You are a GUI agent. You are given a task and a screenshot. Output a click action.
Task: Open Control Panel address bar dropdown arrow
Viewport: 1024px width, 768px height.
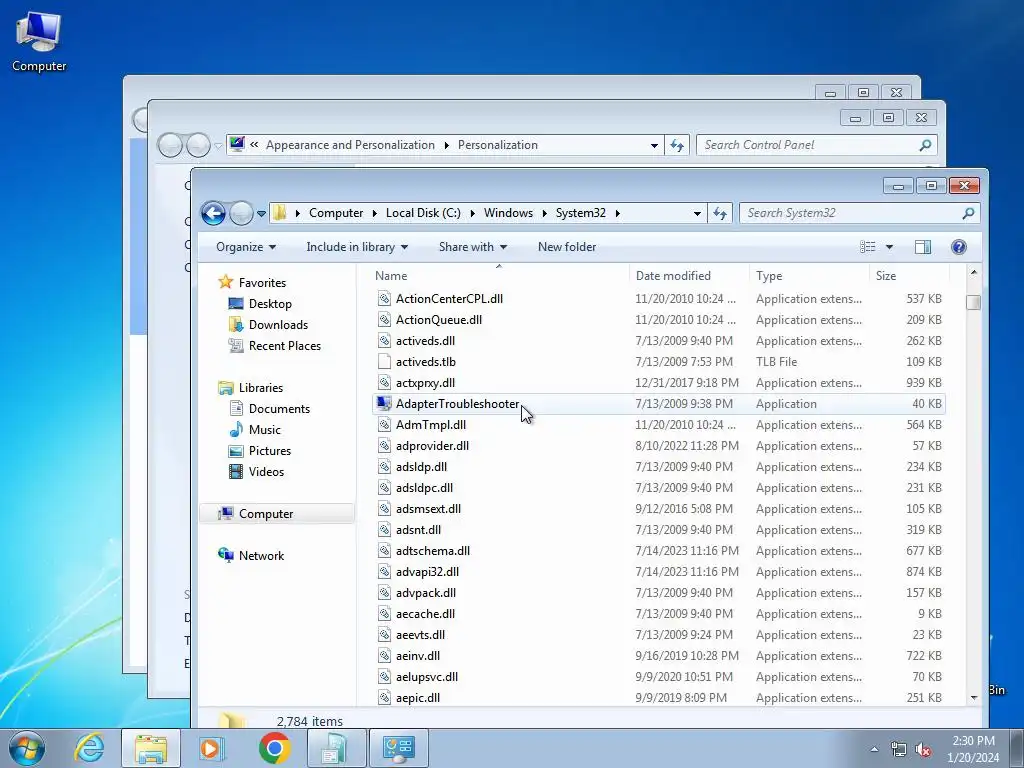pos(654,146)
